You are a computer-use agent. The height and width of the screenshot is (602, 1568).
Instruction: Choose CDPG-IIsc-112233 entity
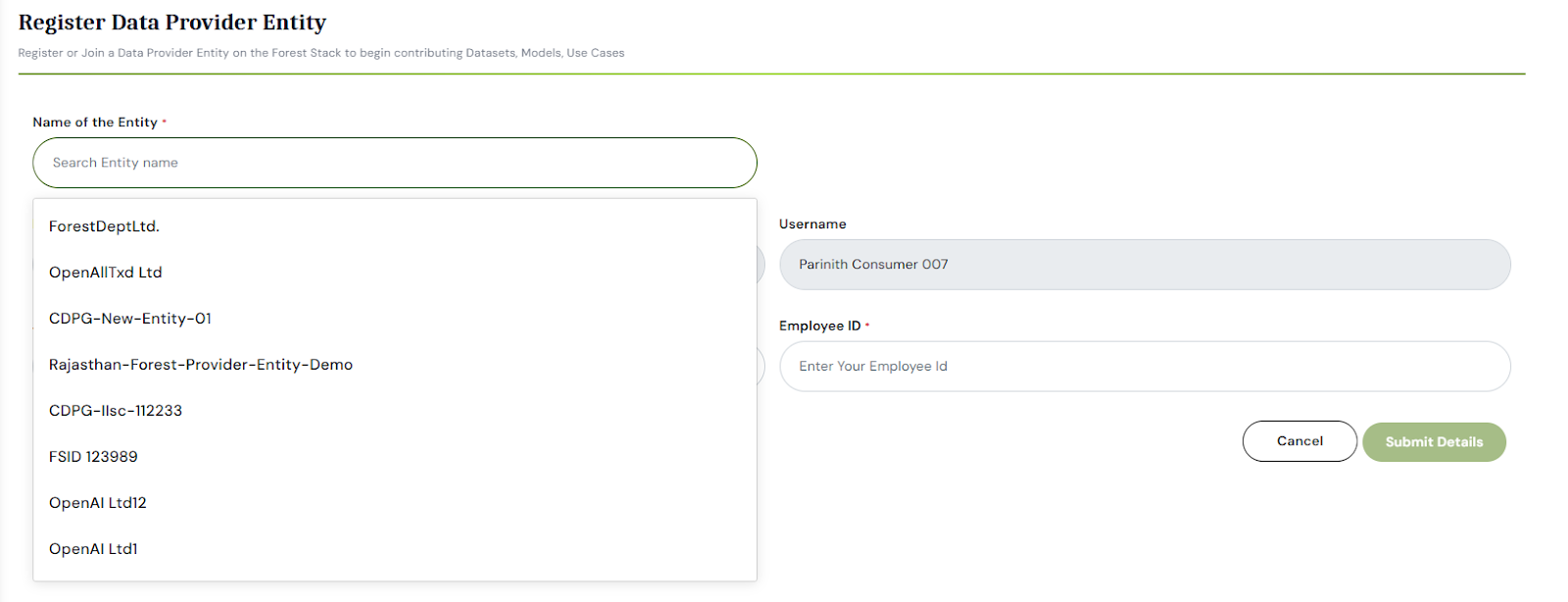[394, 411]
